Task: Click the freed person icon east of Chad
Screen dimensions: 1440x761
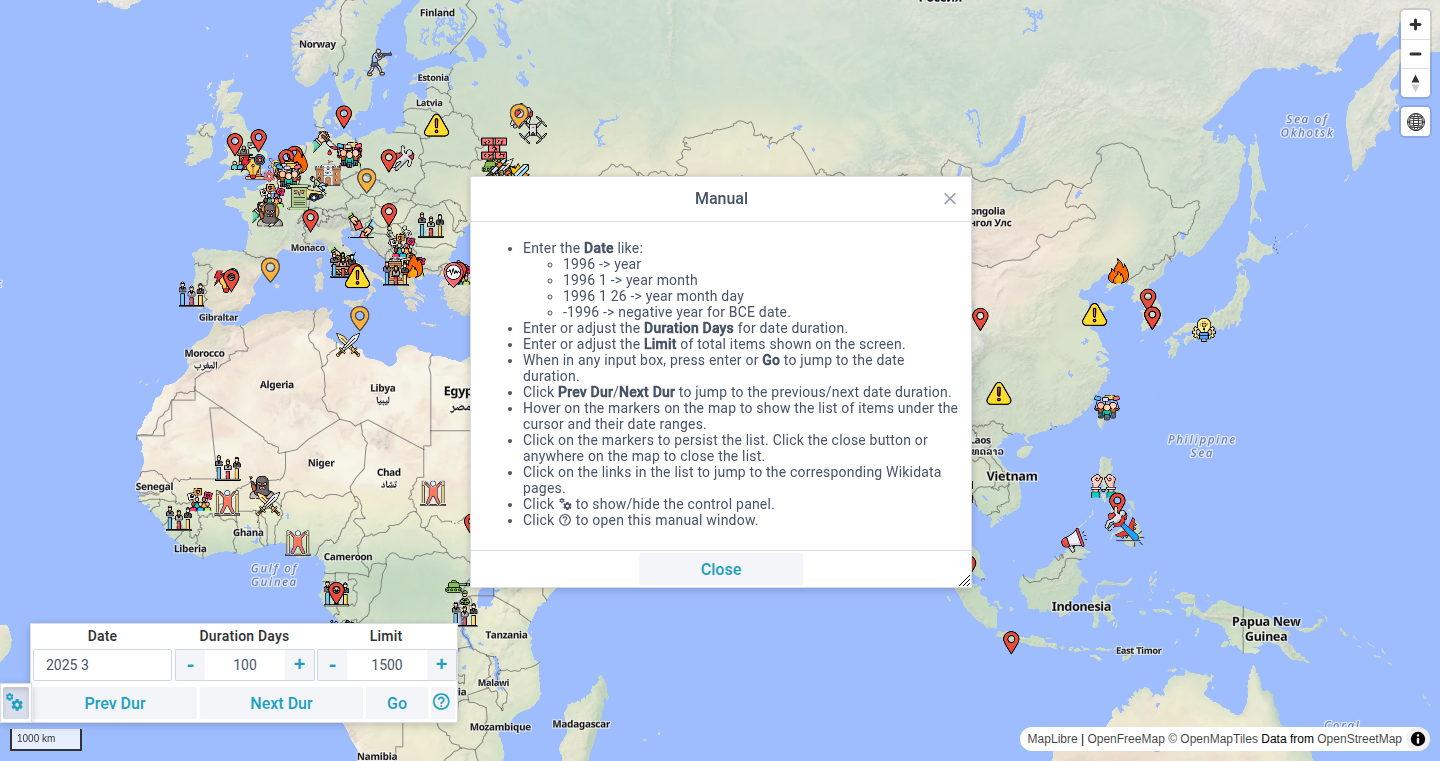Action: pos(432,493)
